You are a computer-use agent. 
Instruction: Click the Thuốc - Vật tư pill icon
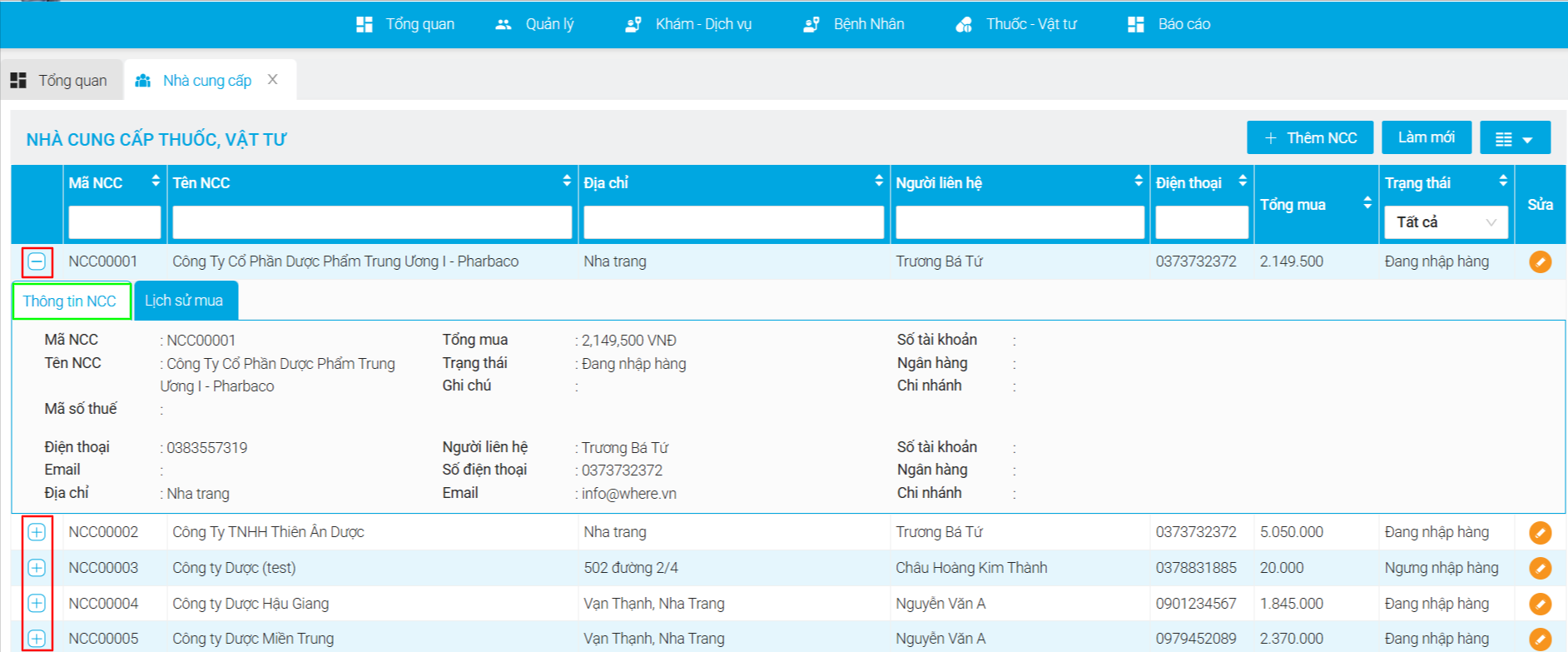(x=964, y=24)
